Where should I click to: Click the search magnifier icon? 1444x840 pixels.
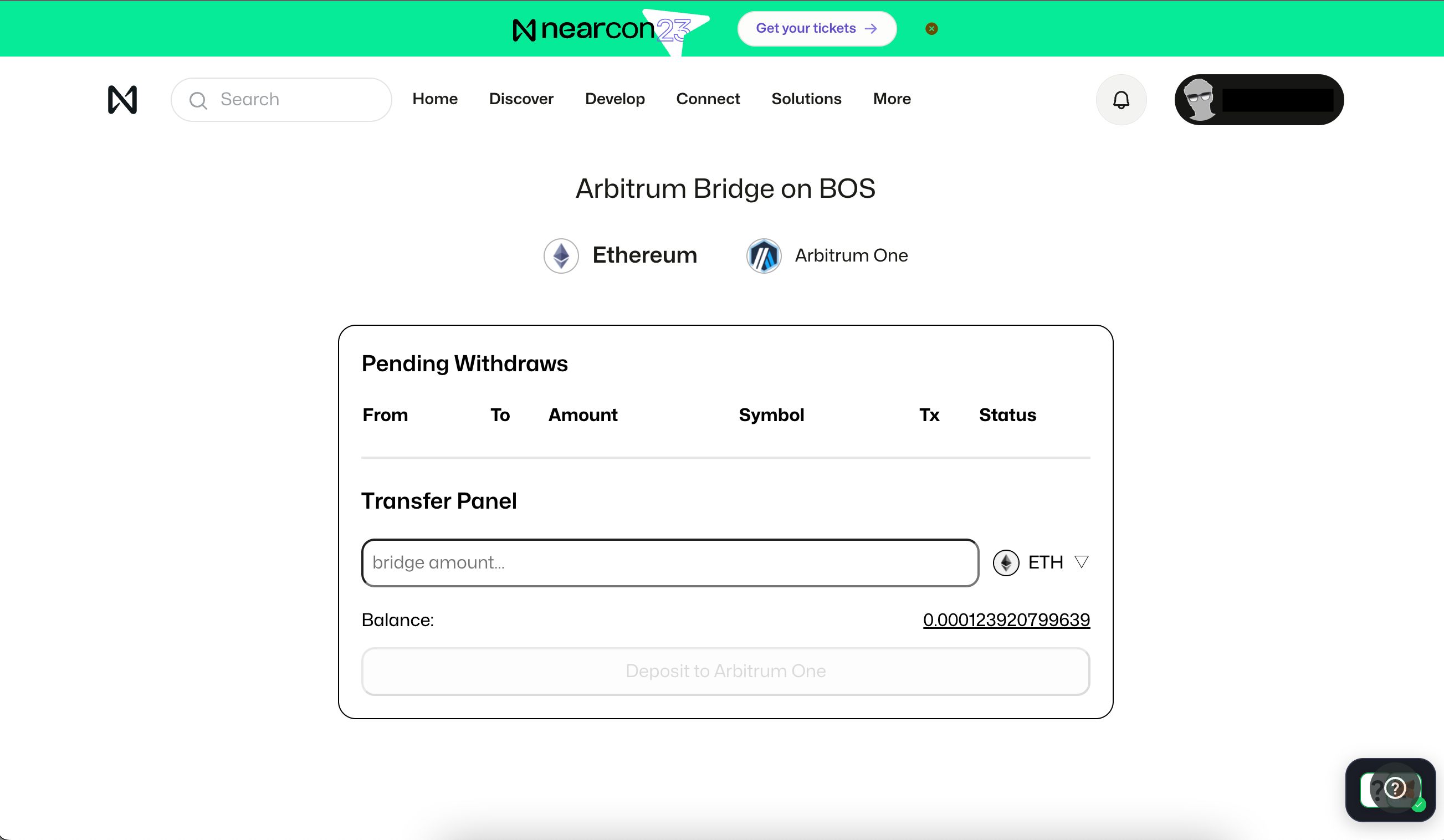[198, 100]
